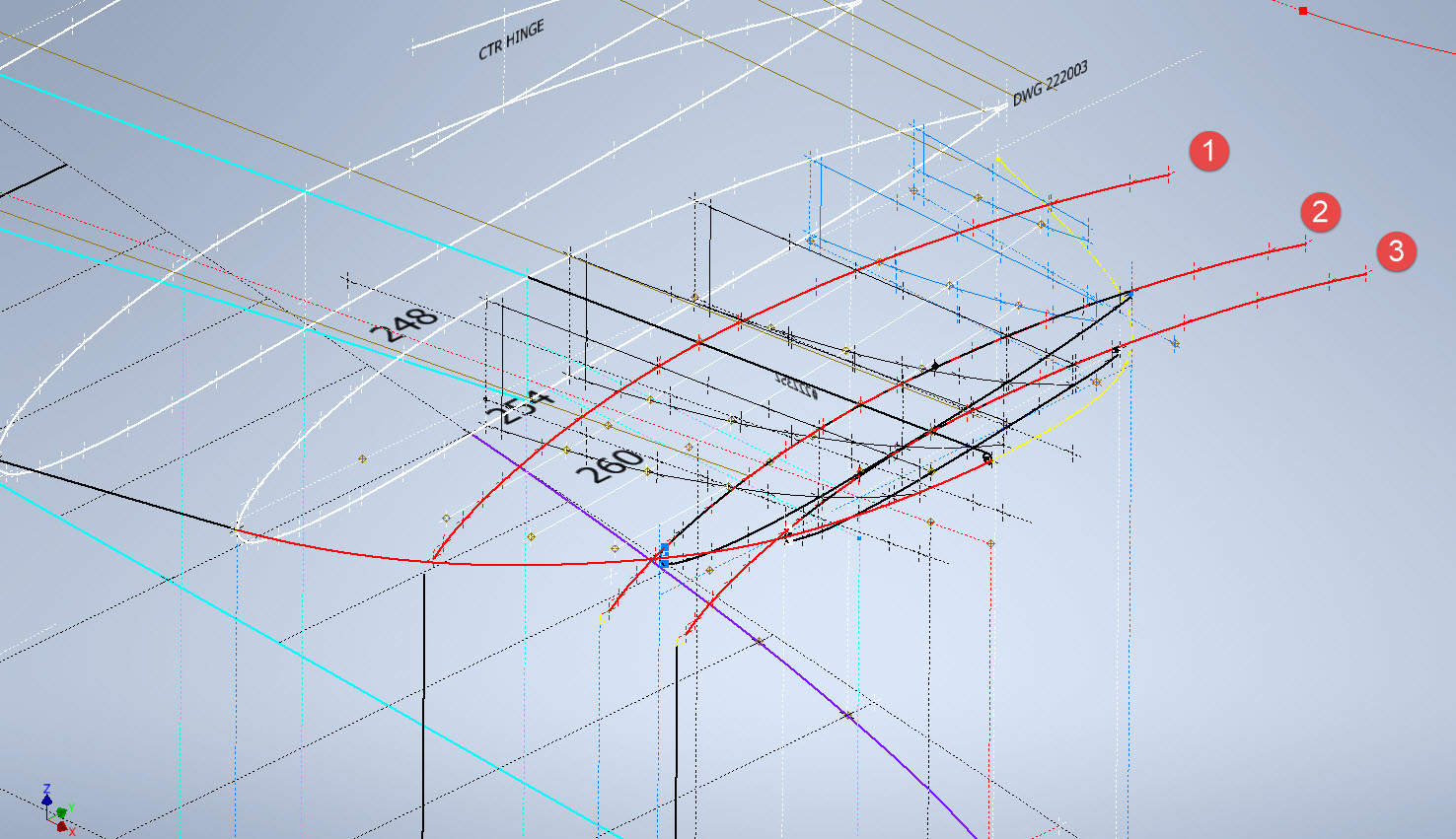Click the end of red curve beside marker 2
Image resolution: width=1456 pixels, height=839 pixels.
(1307, 244)
